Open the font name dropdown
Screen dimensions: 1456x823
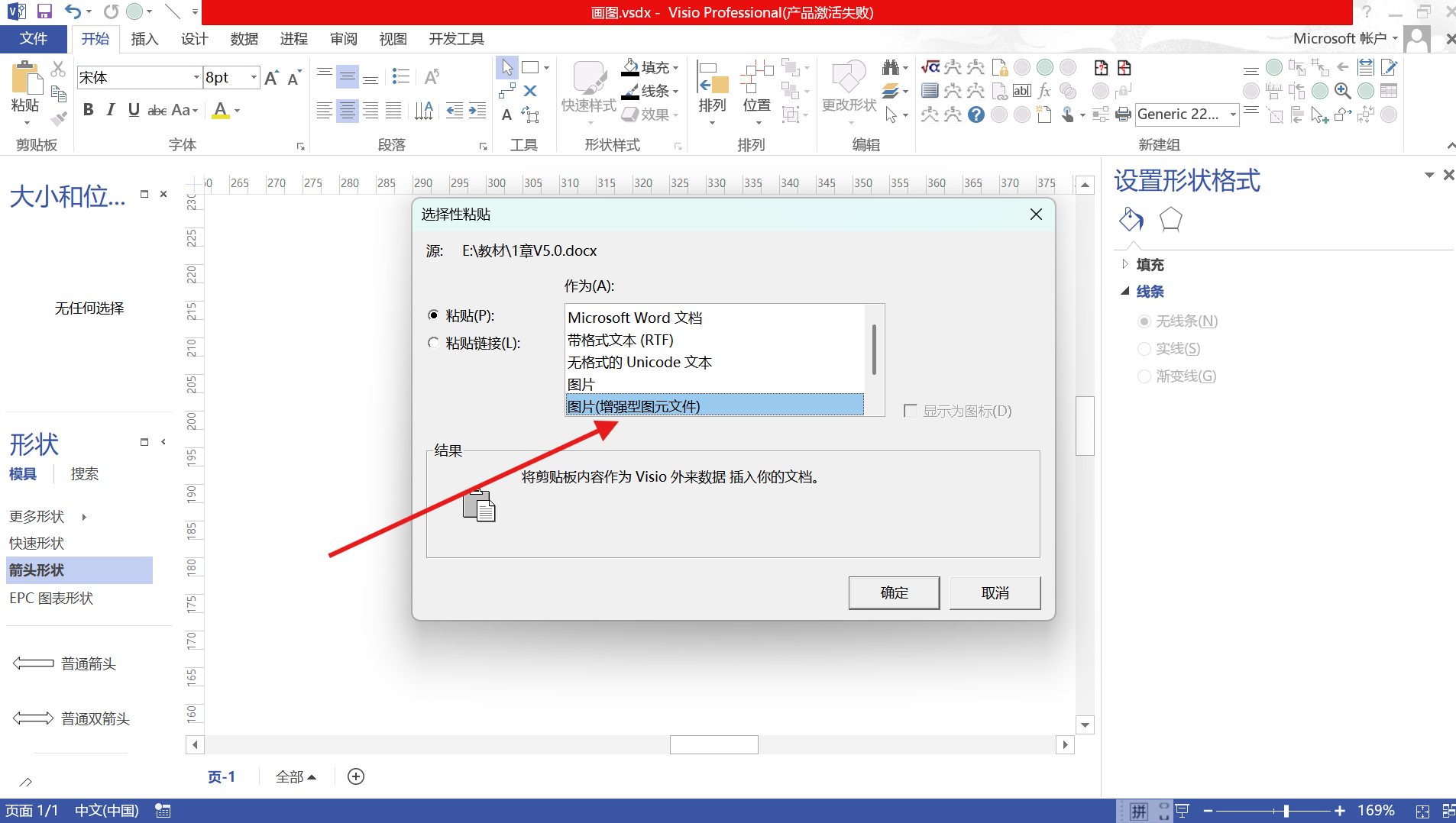coord(196,77)
